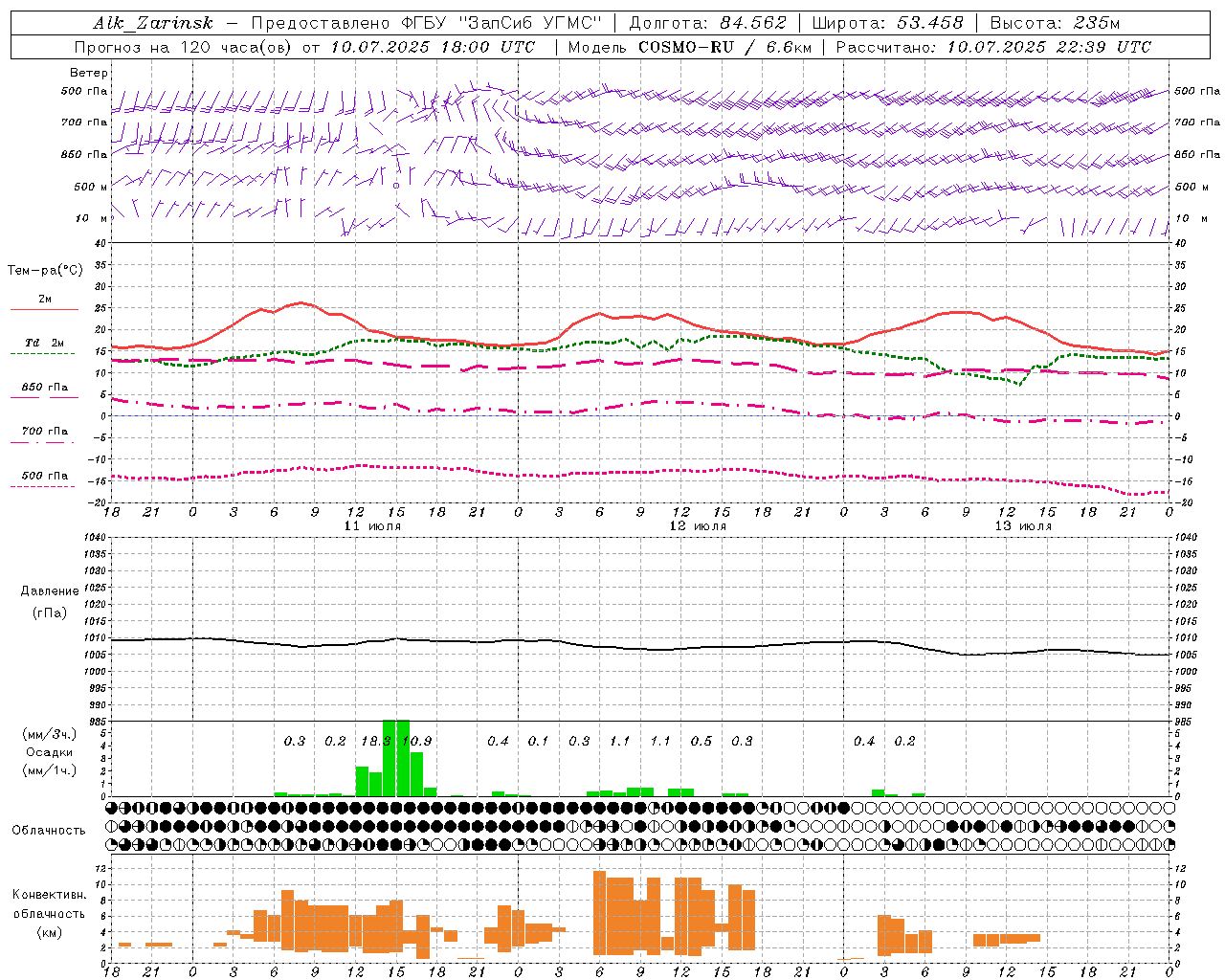The image size is (1225, 980).
Task: Click the 'Осадки' precipitation label
Action: (x=49, y=752)
